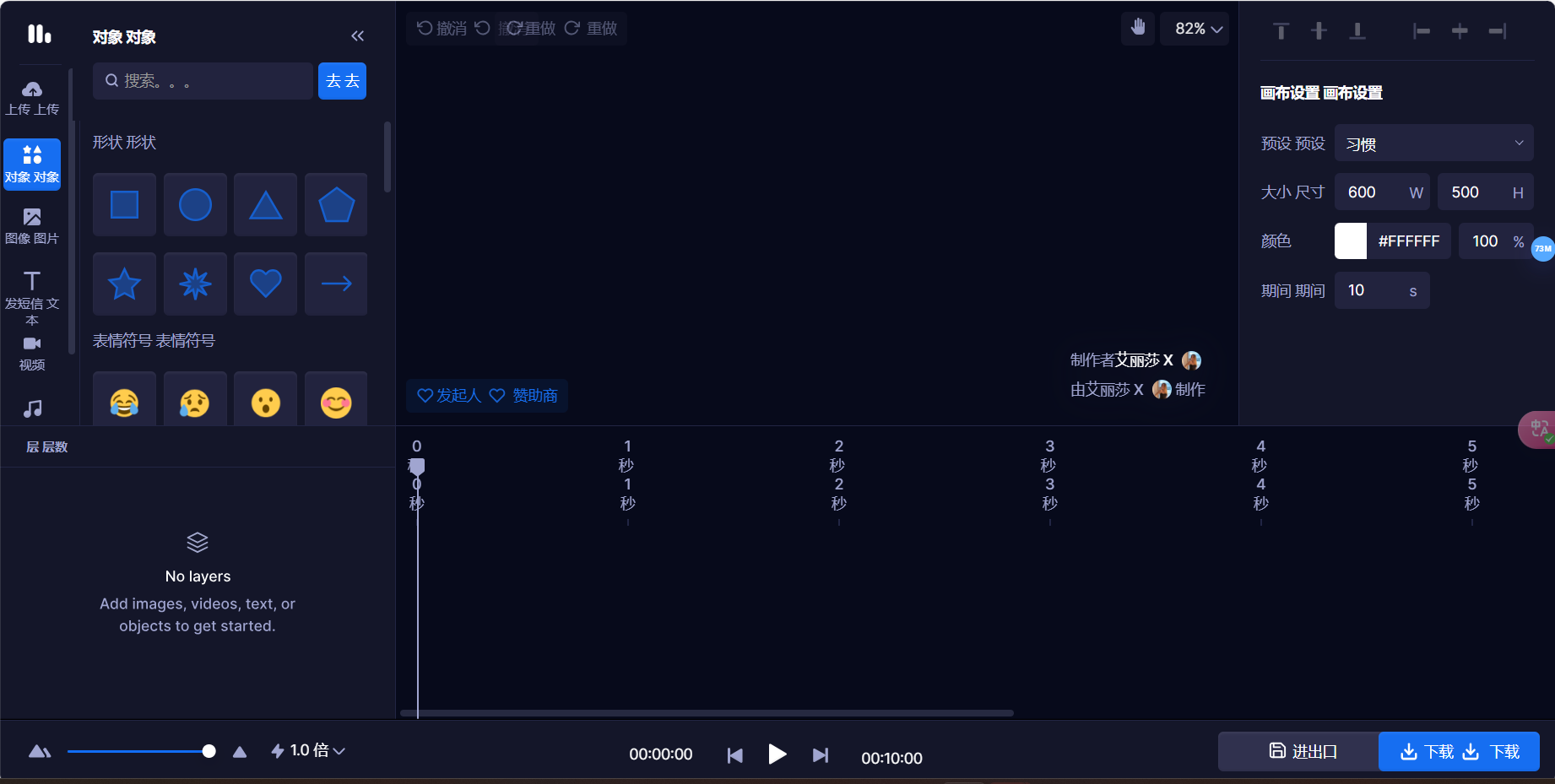1555x784 pixels.
Task: Open the 1.0倍 playback speed dropdown
Action: 307,750
